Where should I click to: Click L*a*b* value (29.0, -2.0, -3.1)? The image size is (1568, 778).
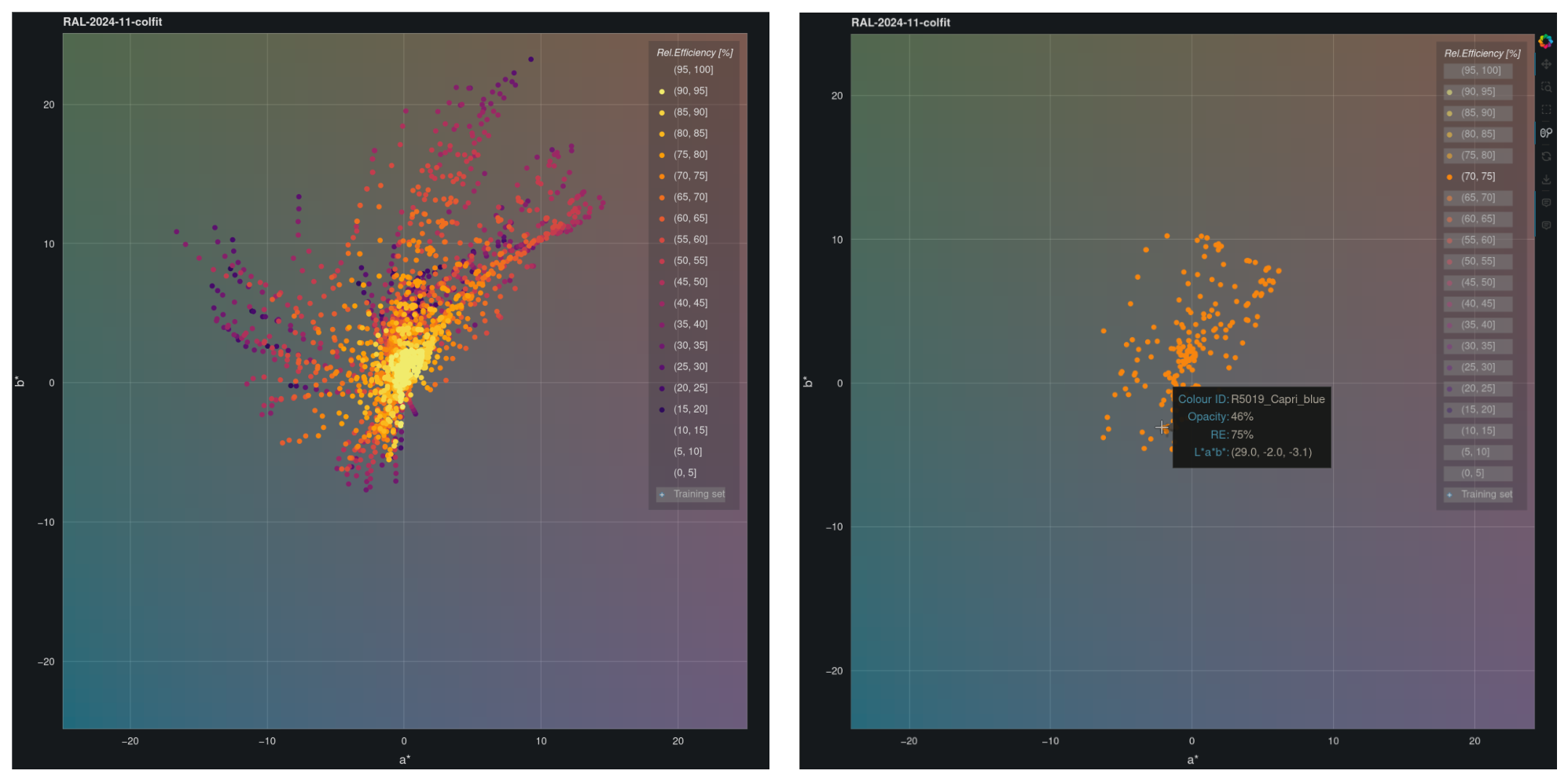(x=1271, y=452)
